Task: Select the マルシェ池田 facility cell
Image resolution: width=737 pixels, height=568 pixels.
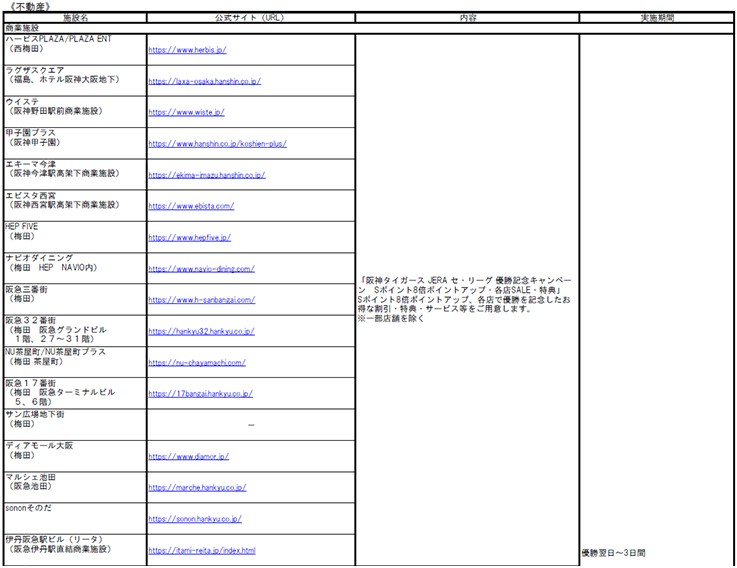Action: tap(75, 487)
